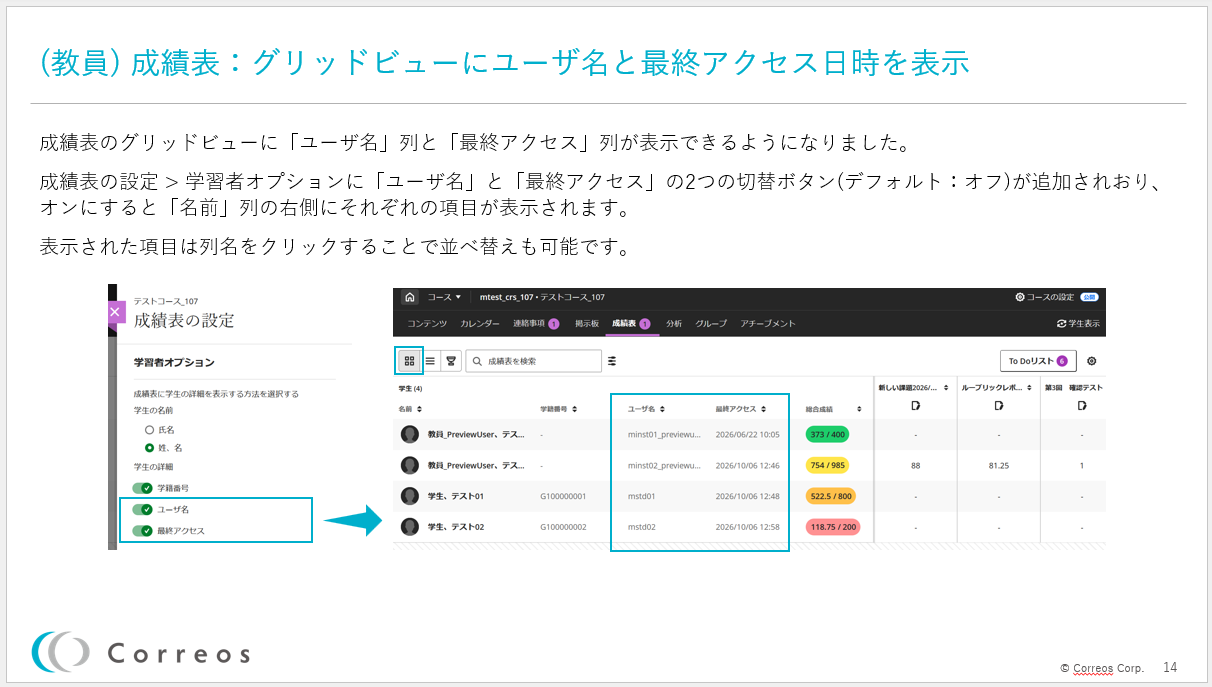
Task: Open the 分析 tab
Action: (674, 324)
